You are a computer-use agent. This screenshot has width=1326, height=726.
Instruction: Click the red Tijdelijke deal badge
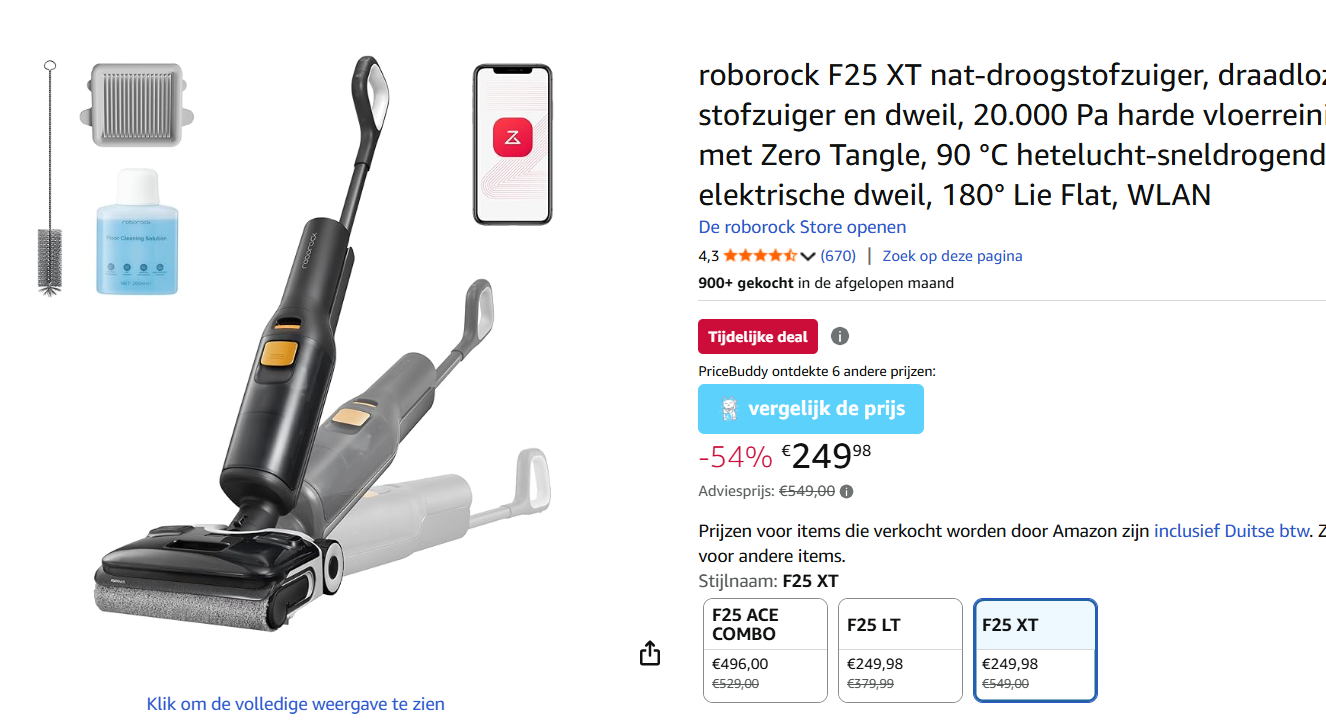tap(757, 336)
